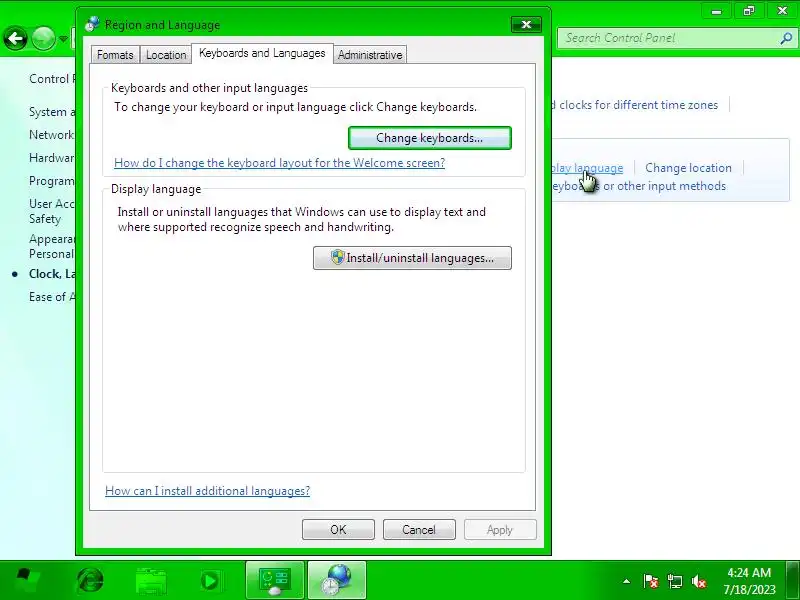Open the taskbar clock and date
The height and width of the screenshot is (600, 800).
click(749, 581)
